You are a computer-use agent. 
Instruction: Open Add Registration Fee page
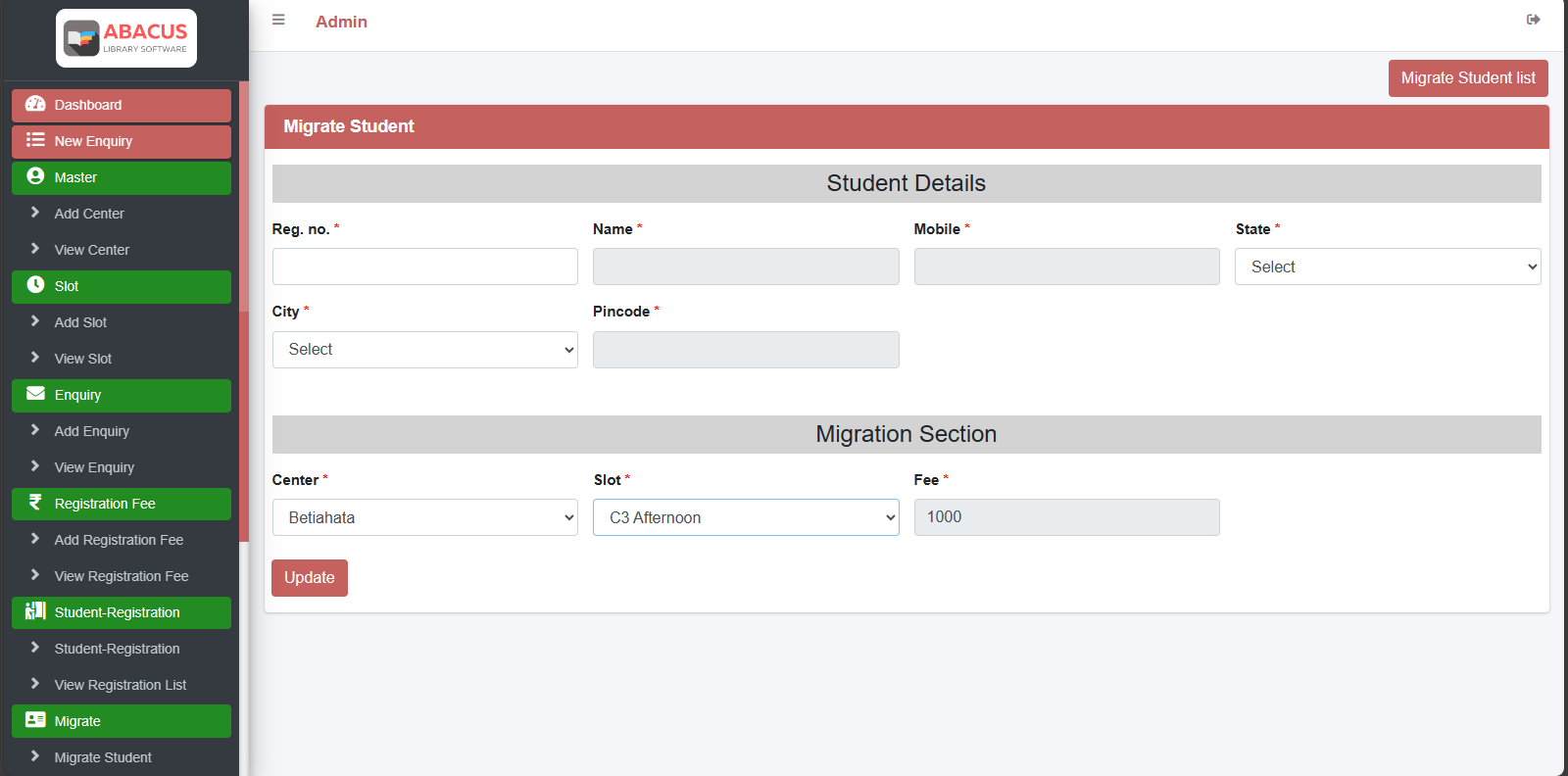[119, 540]
